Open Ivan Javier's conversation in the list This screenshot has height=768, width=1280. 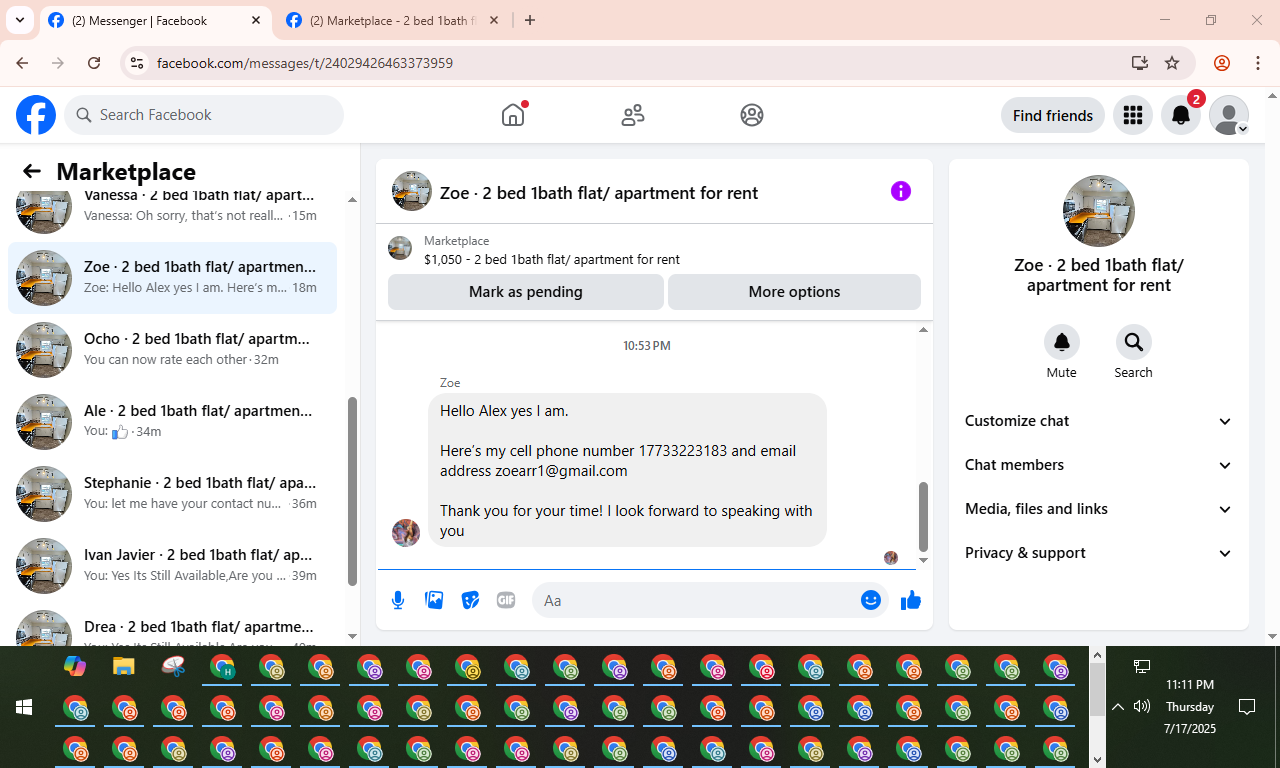[x=172, y=565]
